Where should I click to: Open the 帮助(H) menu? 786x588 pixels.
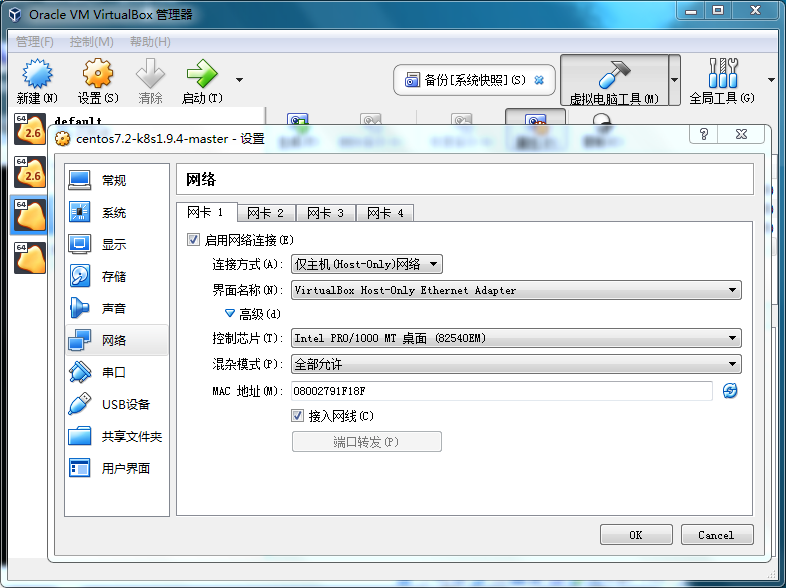click(x=150, y=42)
